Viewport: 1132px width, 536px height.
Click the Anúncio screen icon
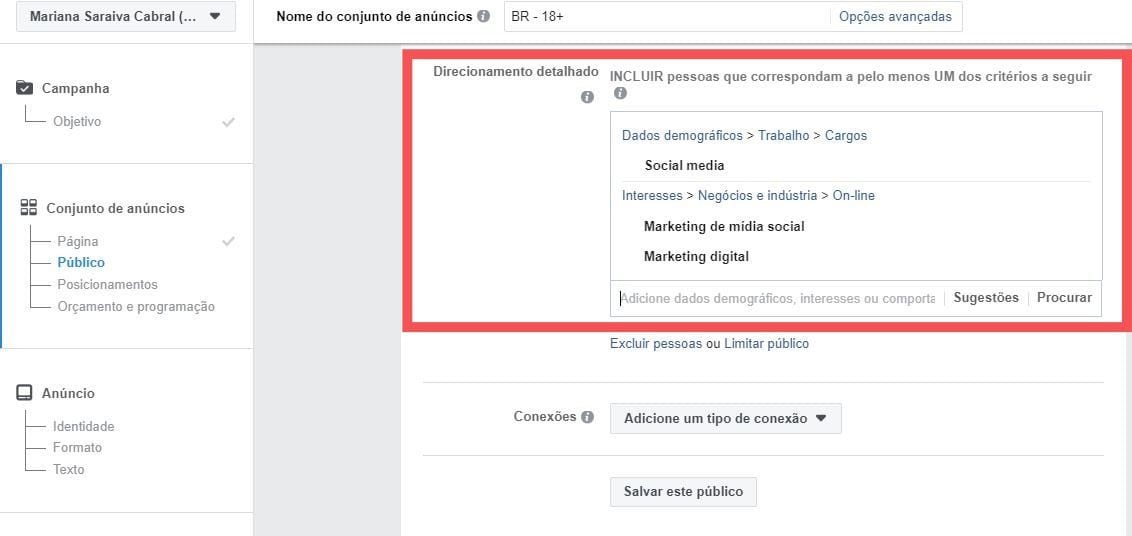tap(25, 393)
